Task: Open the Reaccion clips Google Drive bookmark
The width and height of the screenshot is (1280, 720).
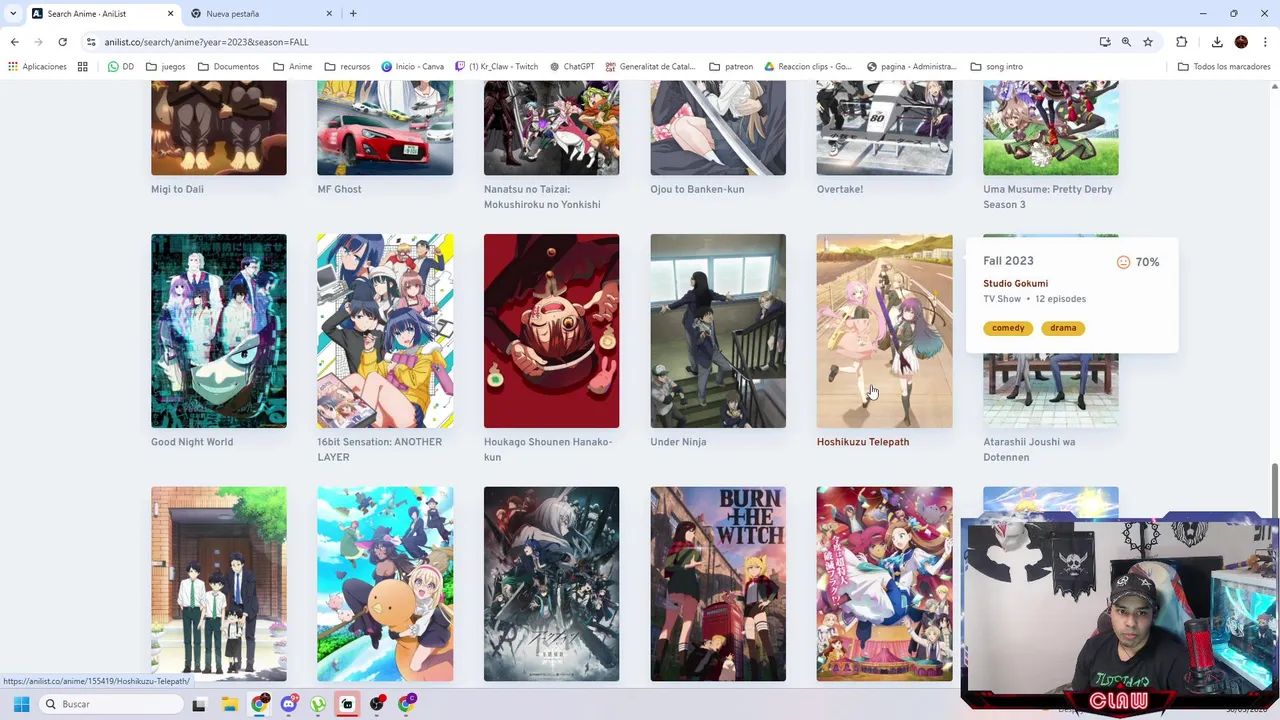Action: pyautogui.click(x=808, y=67)
